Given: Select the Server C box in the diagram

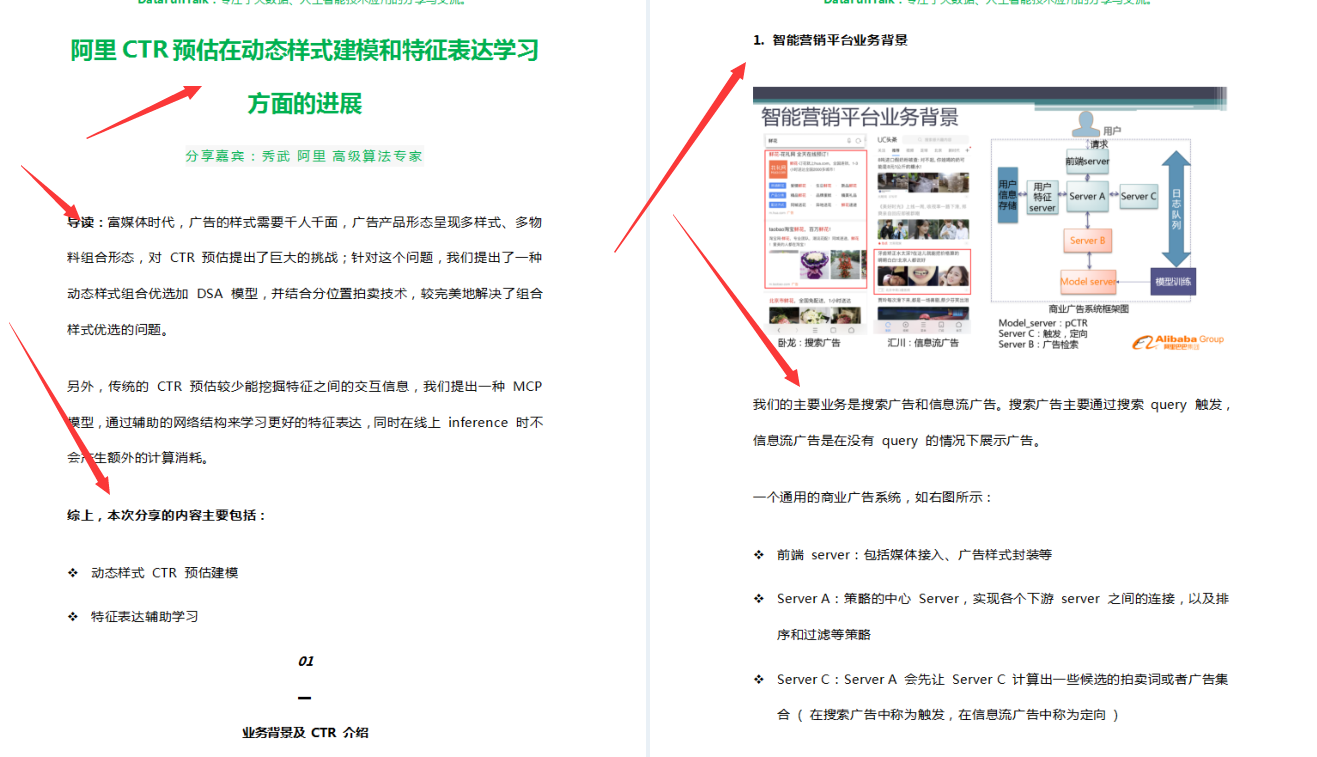Looking at the screenshot, I should point(1138,196).
